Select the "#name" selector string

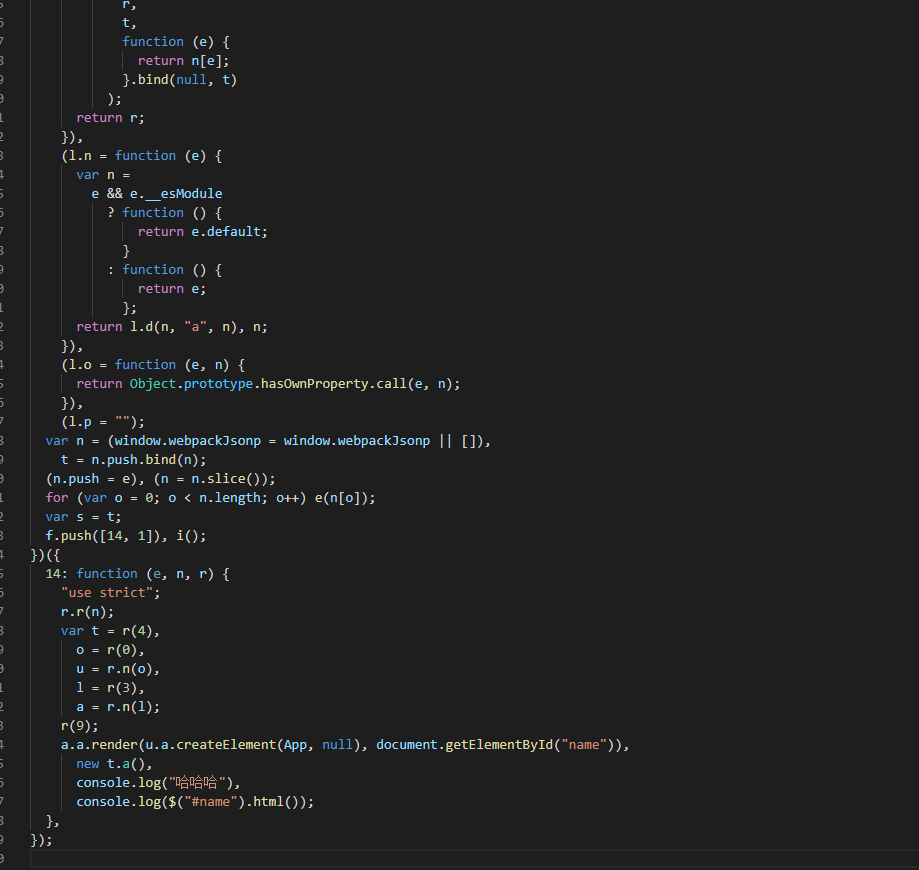(x=211, y=801)
